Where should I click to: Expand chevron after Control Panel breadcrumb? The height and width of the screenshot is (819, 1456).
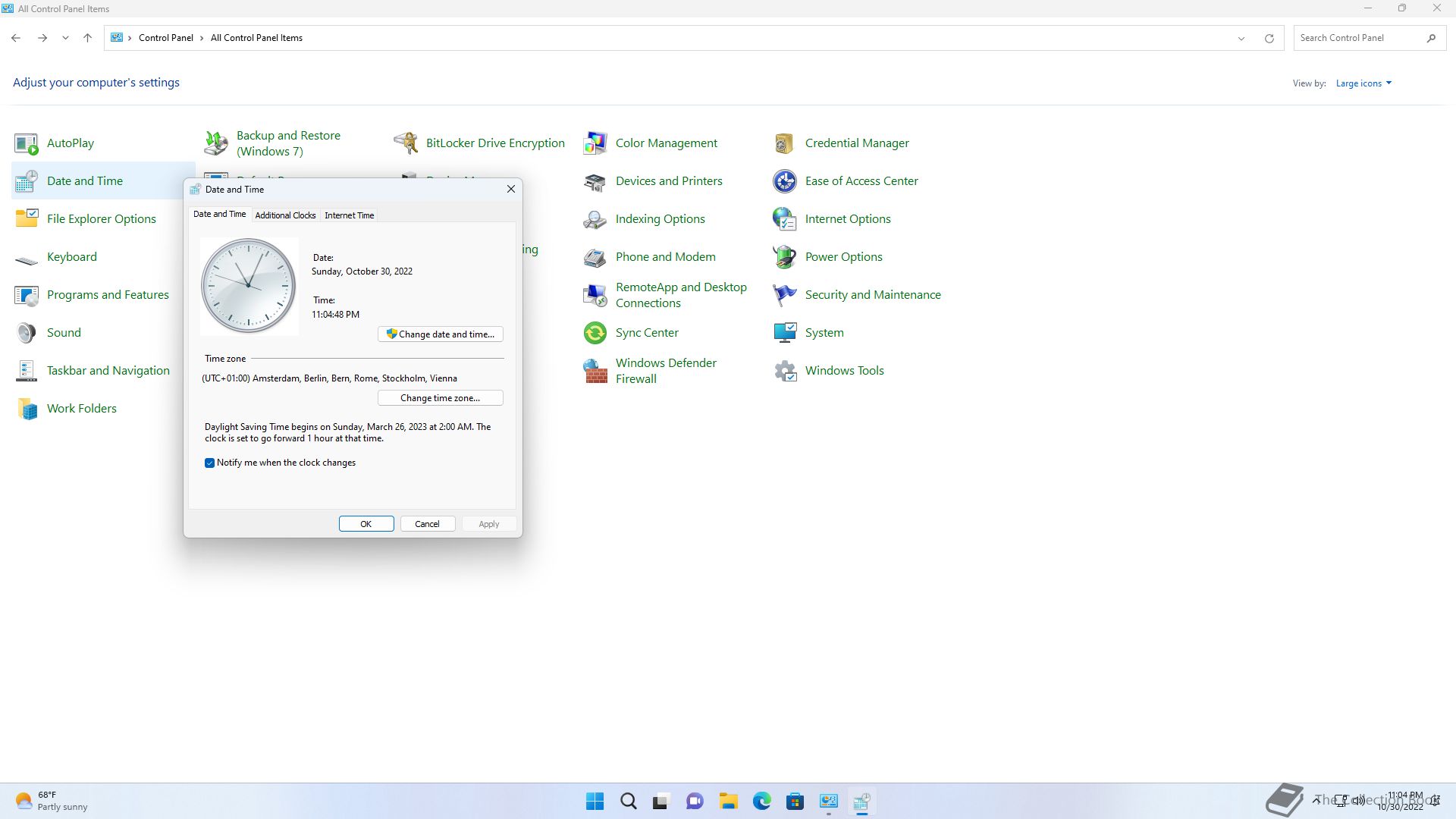(202, 38)
